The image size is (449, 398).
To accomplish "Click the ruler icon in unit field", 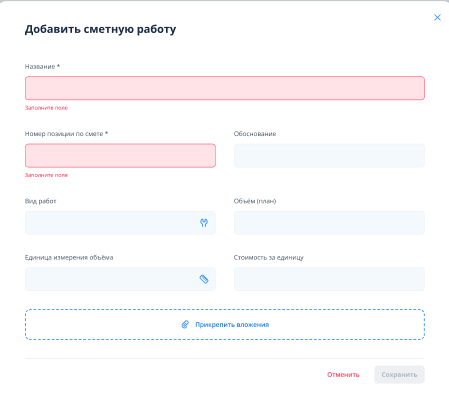I will tap(204, 279).
